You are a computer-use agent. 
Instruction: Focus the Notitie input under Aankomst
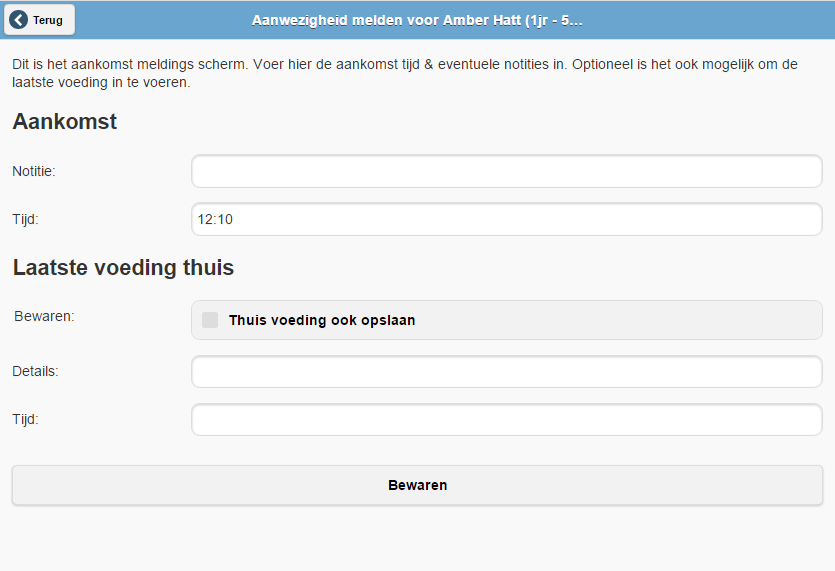[x=506, y=171]
